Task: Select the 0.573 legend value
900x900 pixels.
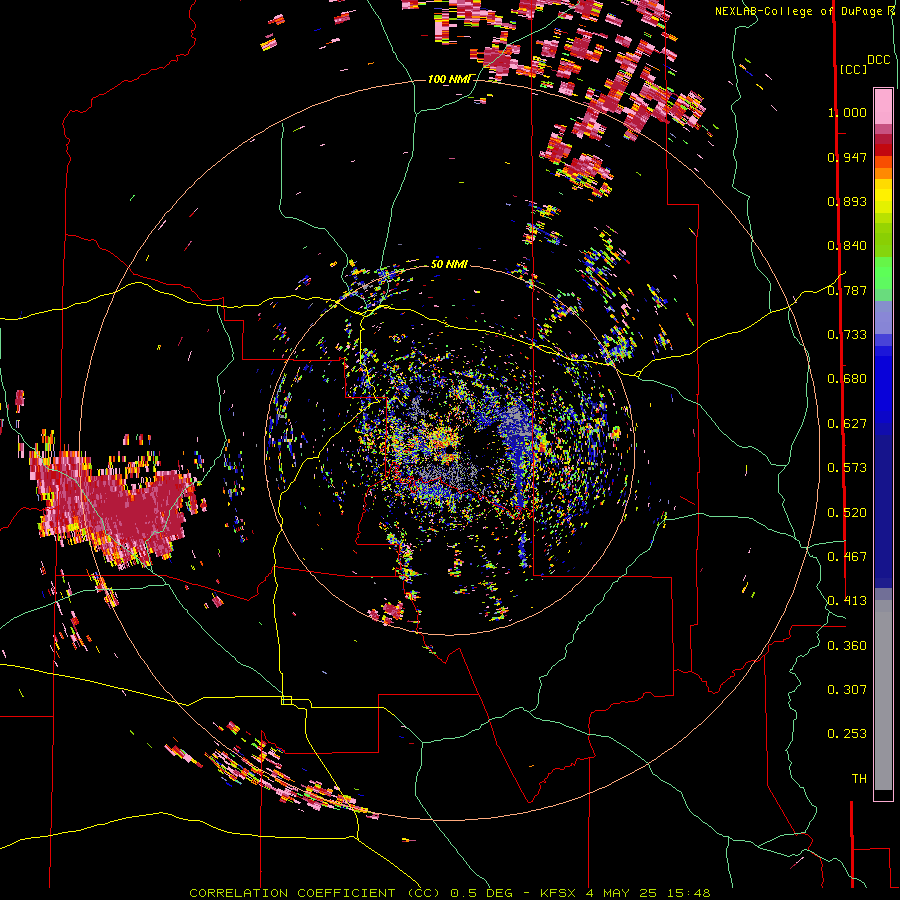Action: point(847,468)
